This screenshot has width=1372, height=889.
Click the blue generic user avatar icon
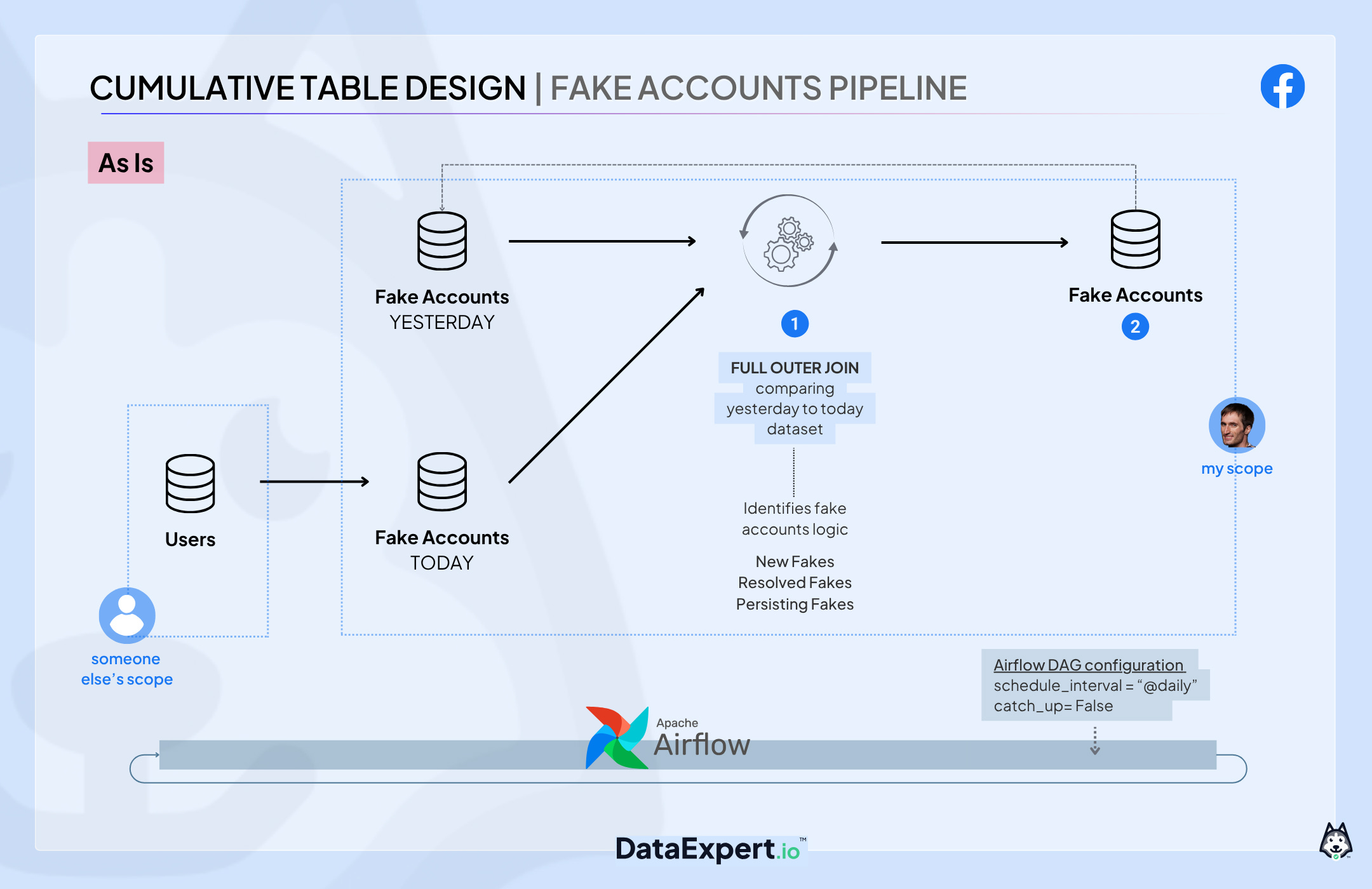coord(127,615)
